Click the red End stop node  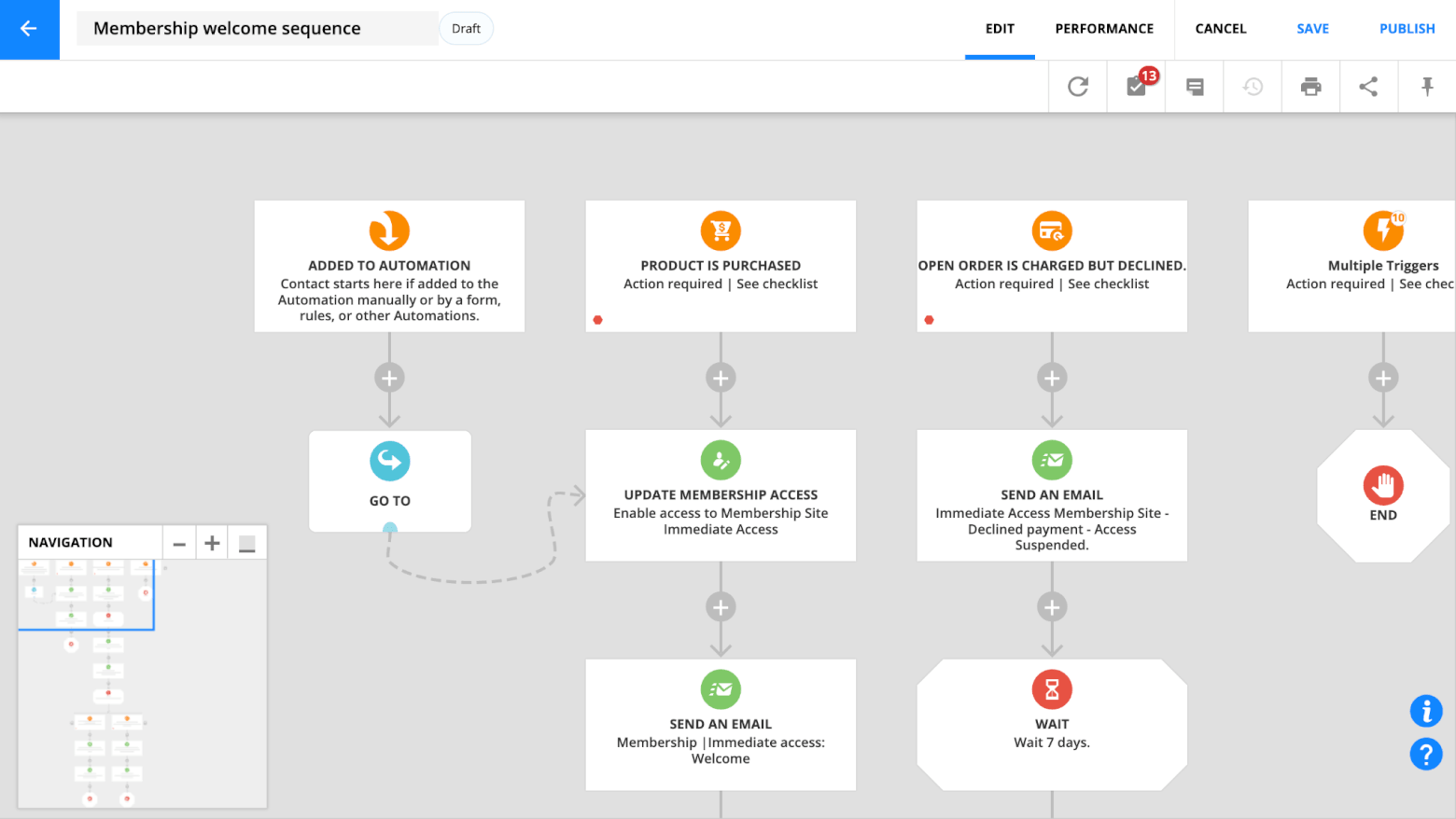(1383, 494)
